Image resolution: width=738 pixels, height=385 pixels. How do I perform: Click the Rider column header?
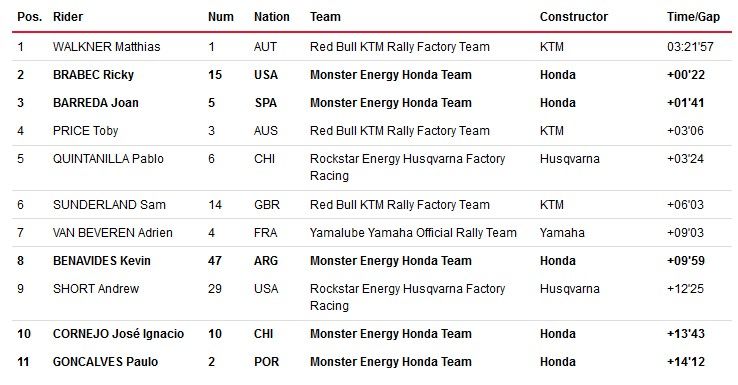[68, 17]
